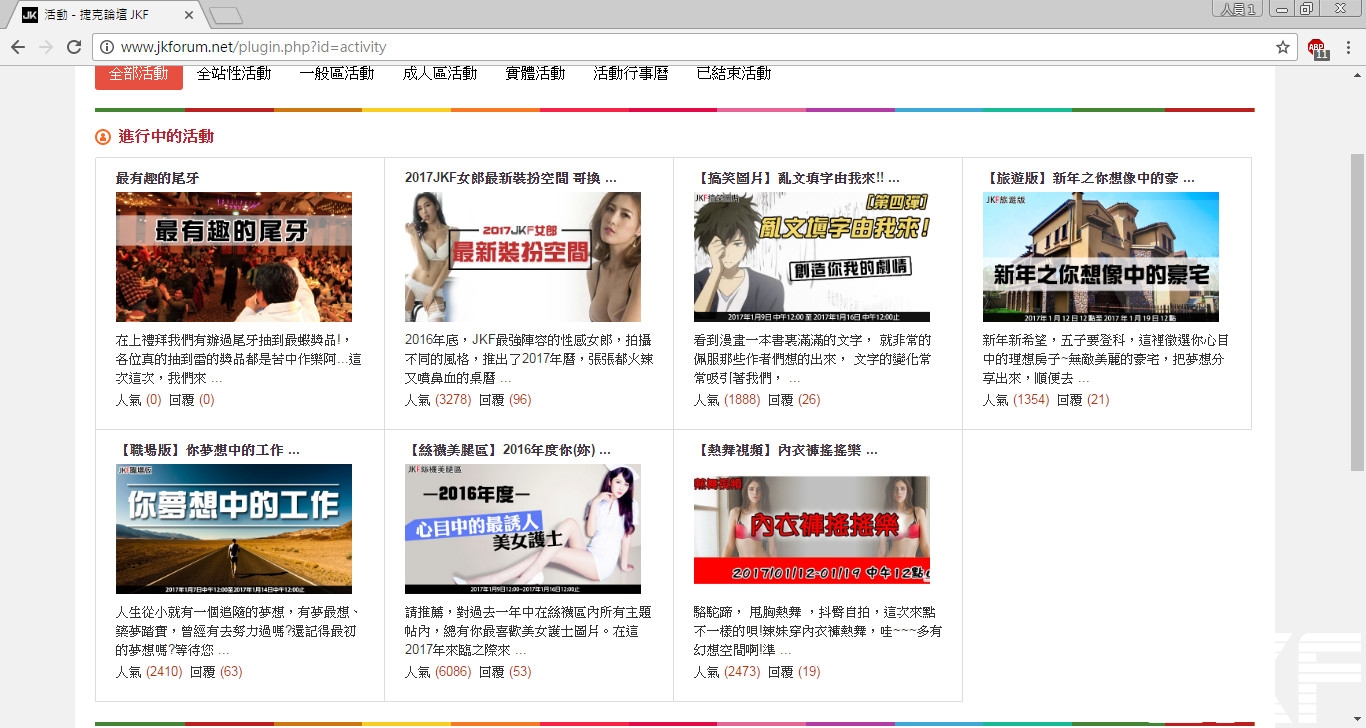The image size is (1366, 728).
Task: Click the 亂文填字由我來 banner image
Action: click(812, 257)
